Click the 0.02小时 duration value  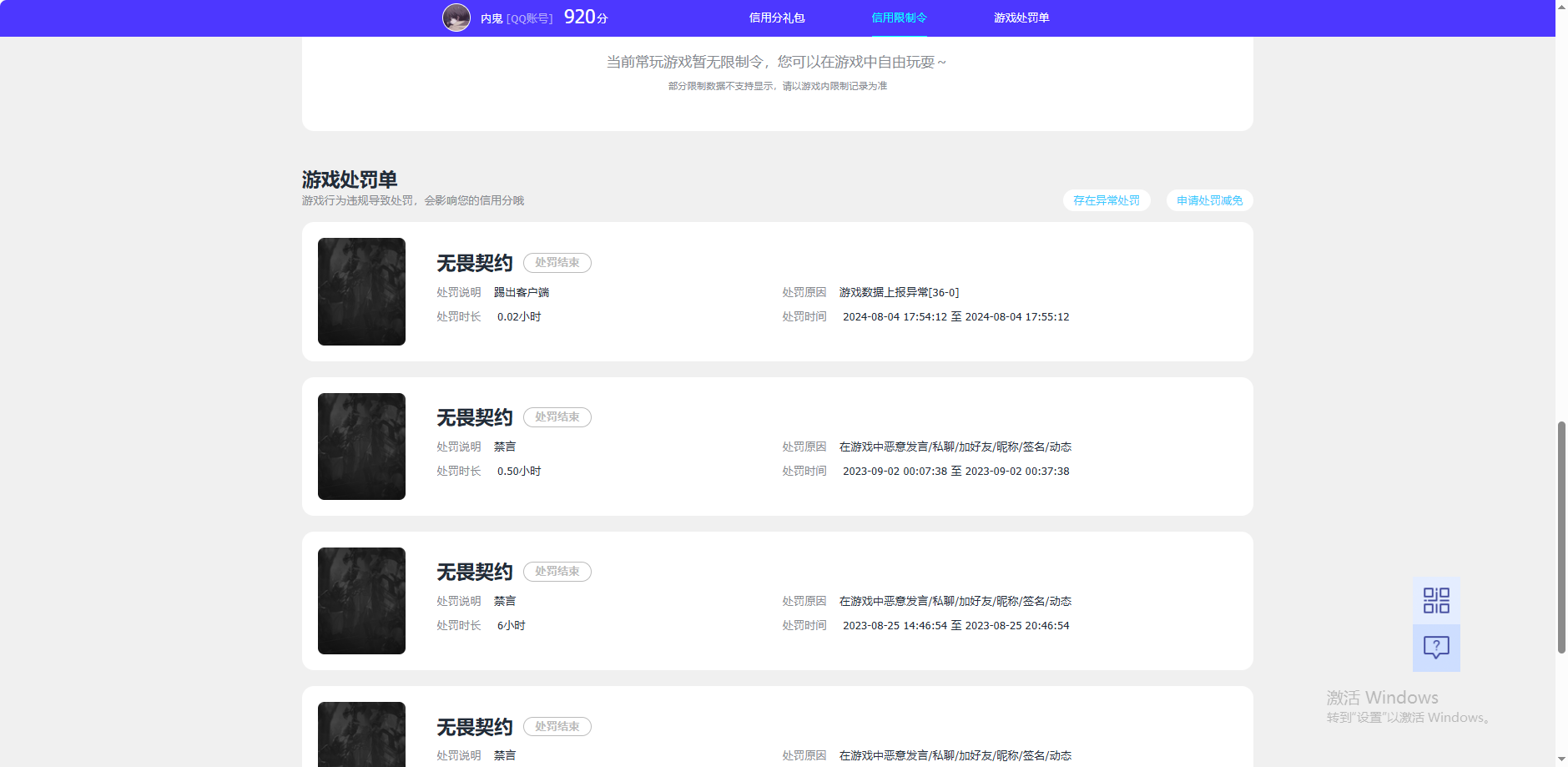519,316
